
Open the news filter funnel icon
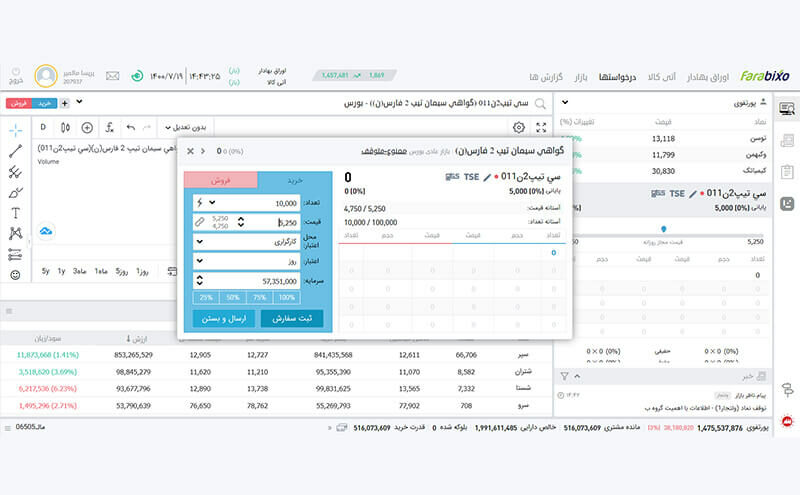564,376
